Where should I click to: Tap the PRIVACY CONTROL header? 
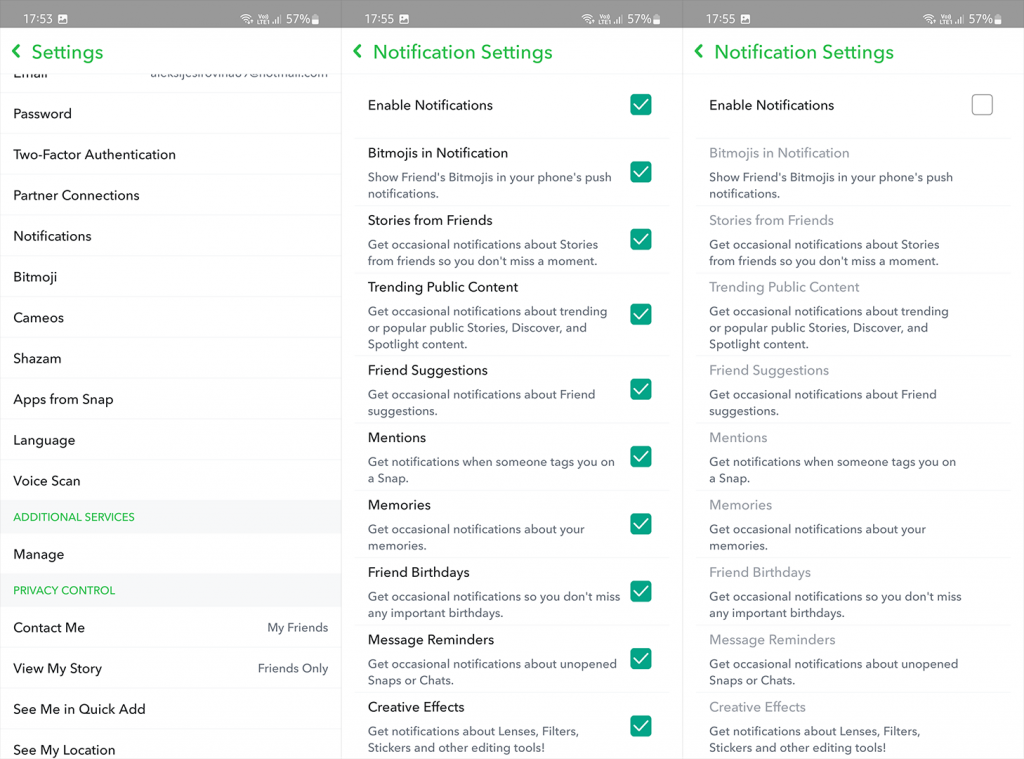click(x=64, y=590)
